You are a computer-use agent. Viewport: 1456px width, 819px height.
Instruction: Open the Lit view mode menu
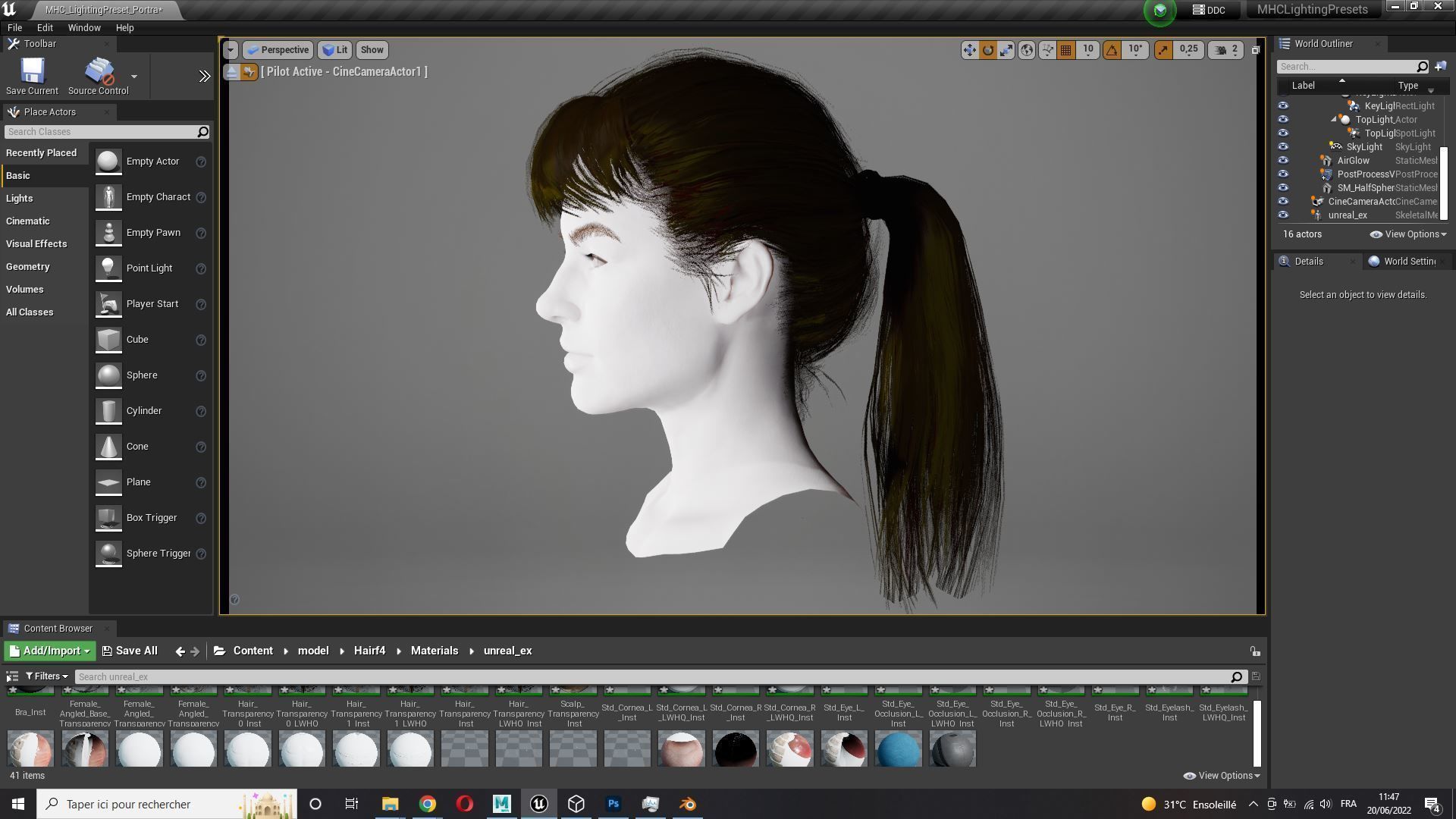334,50
